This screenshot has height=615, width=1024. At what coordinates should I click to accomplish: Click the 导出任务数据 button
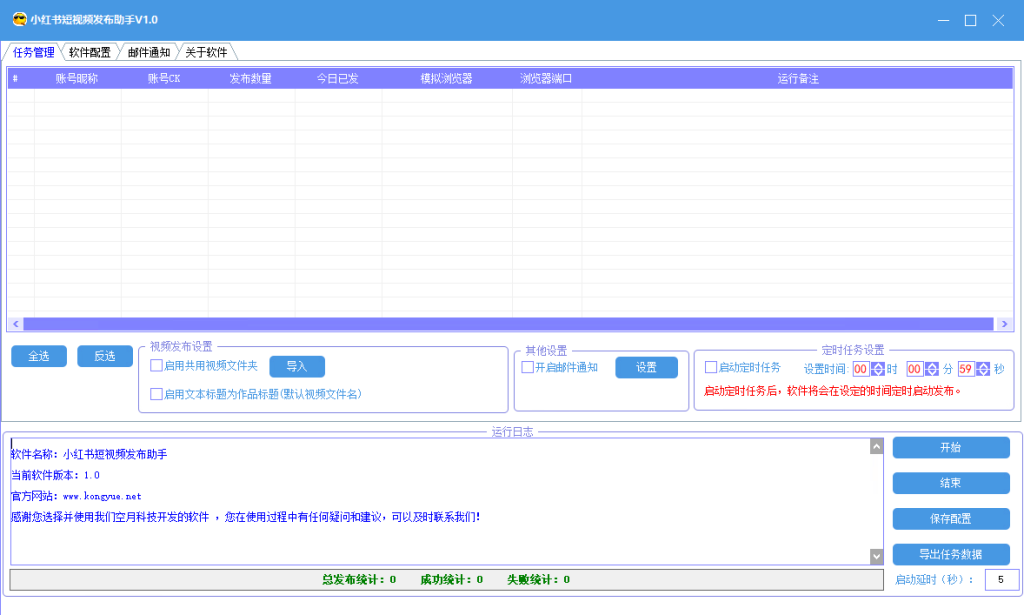point(951,554)
